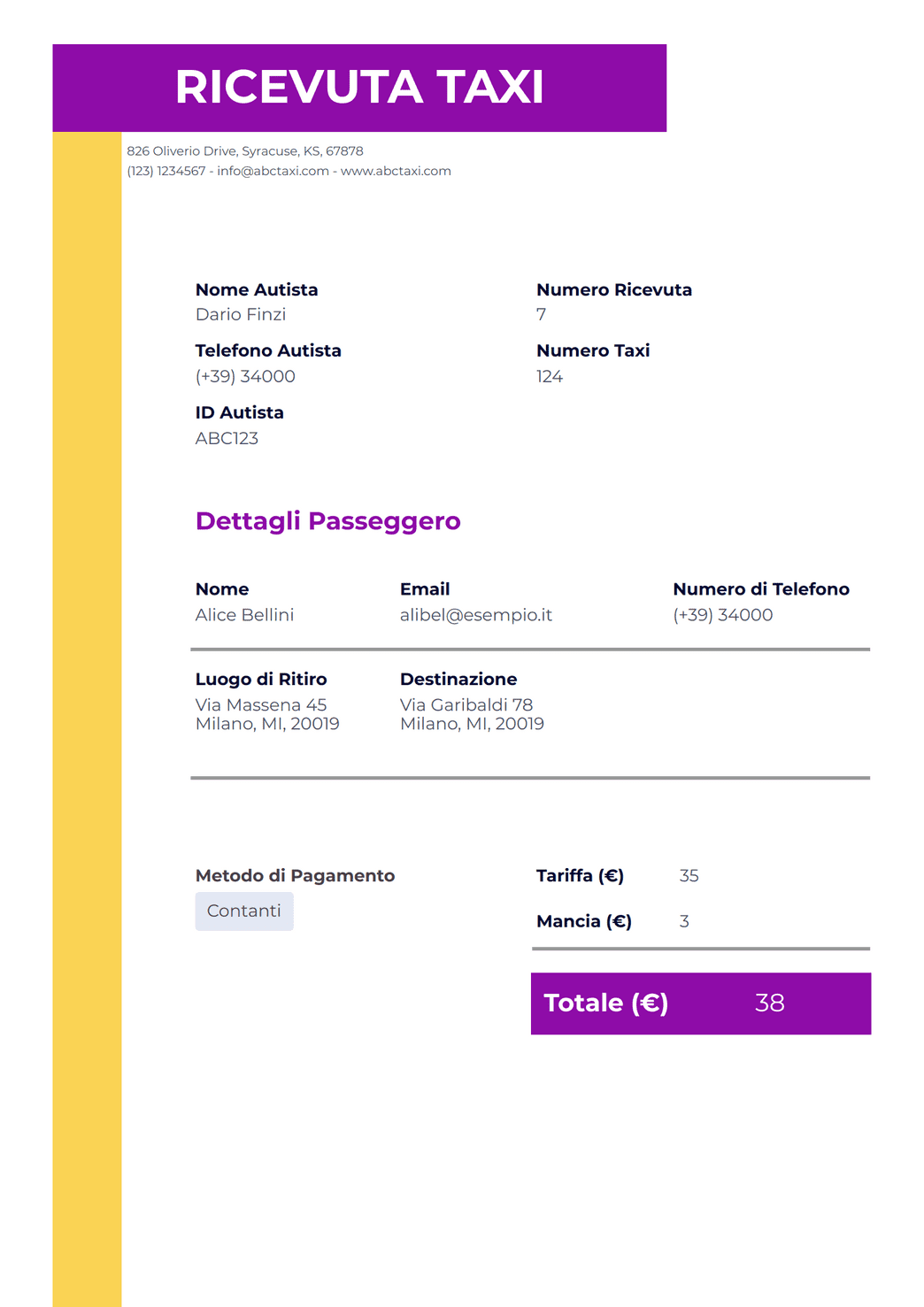Select the passenger Numero di Telefono value
The height and width of the screenshot is (1307, 924).
click(723, 615)
